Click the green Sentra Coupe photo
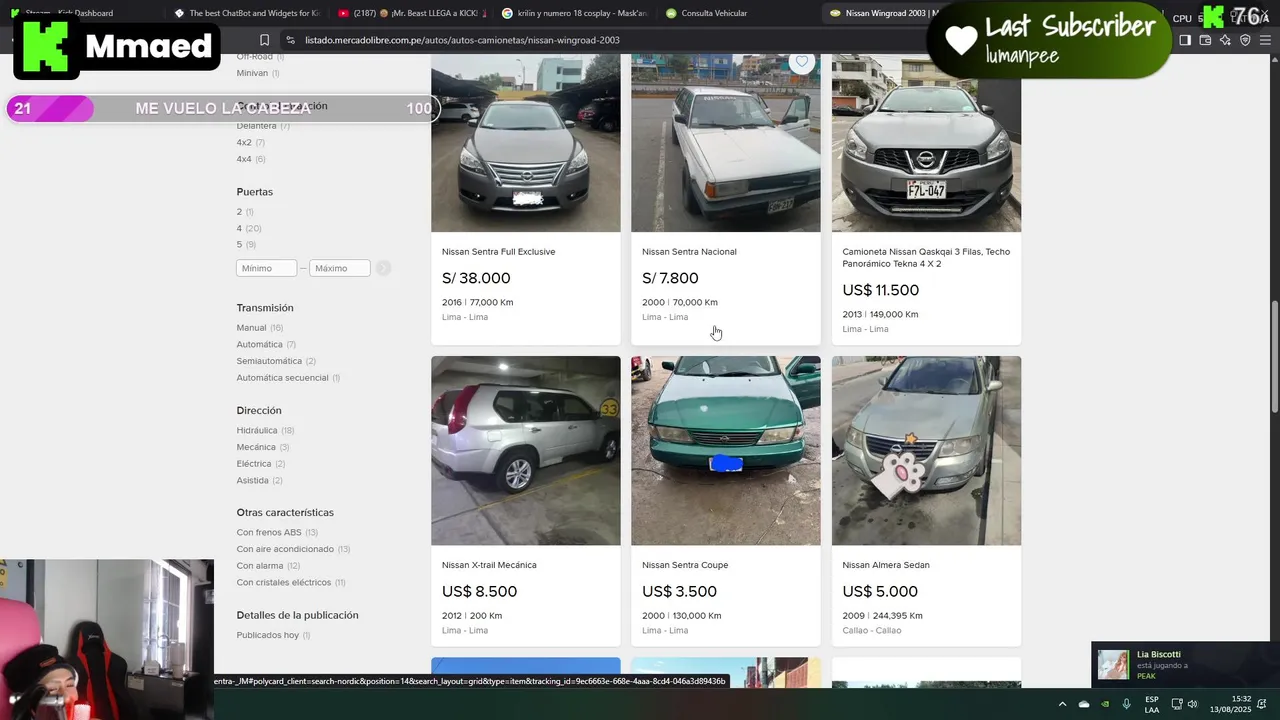 coord(725,450)
